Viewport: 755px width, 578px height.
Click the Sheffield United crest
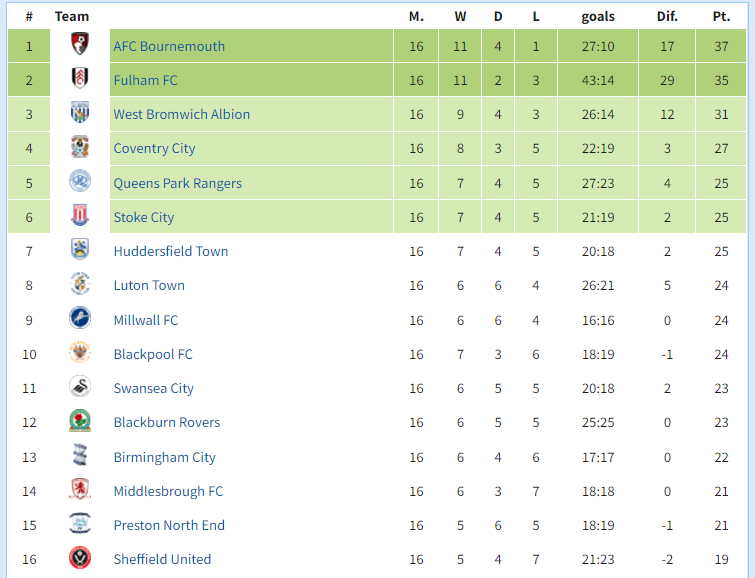click(80, 558)
